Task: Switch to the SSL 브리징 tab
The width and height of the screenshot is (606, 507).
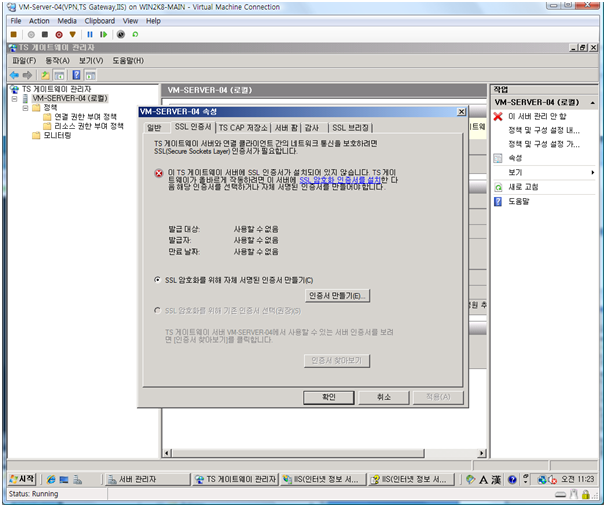Action: pos(351,128)
